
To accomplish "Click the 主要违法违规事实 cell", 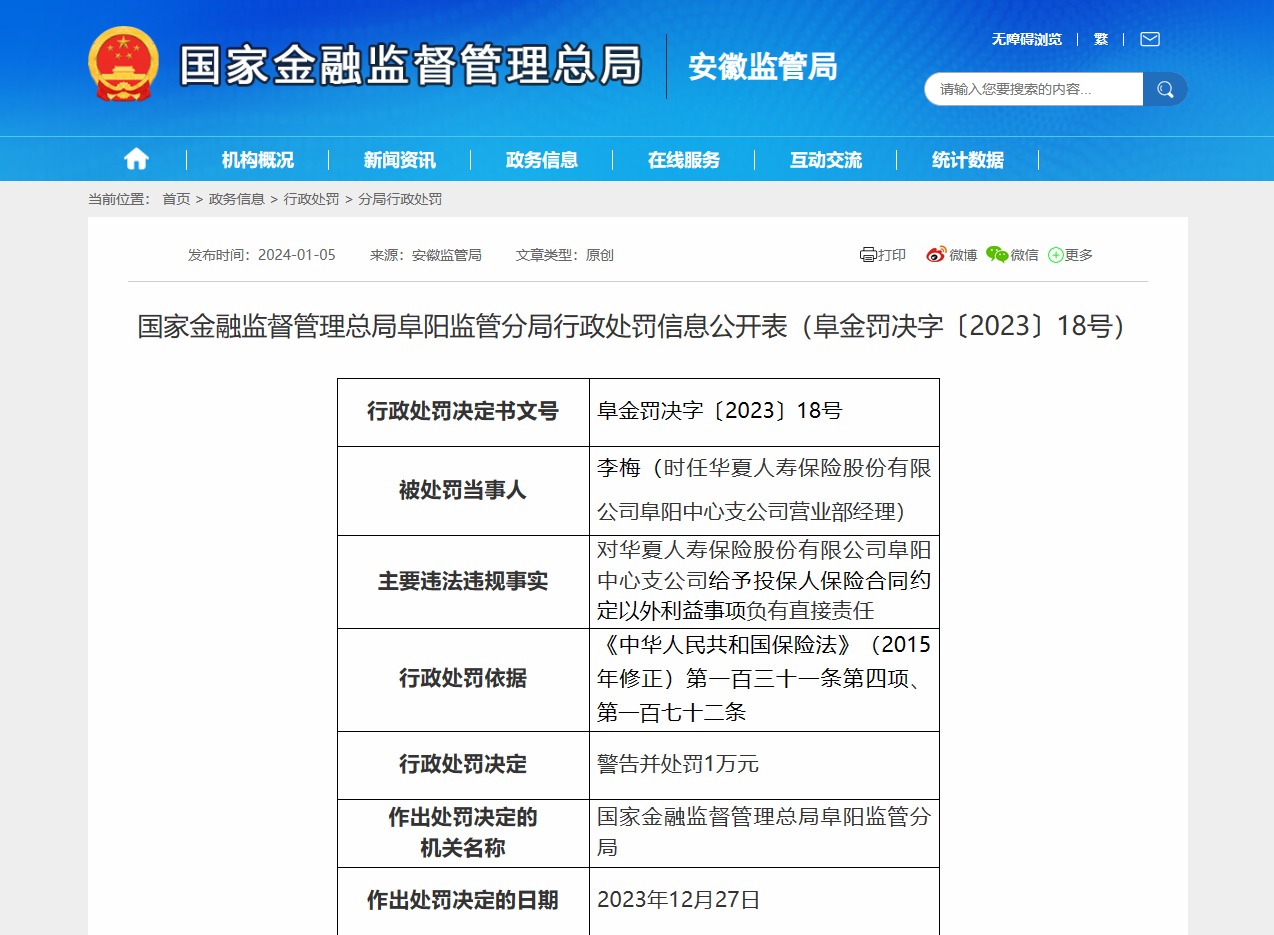I will [463, 582].
